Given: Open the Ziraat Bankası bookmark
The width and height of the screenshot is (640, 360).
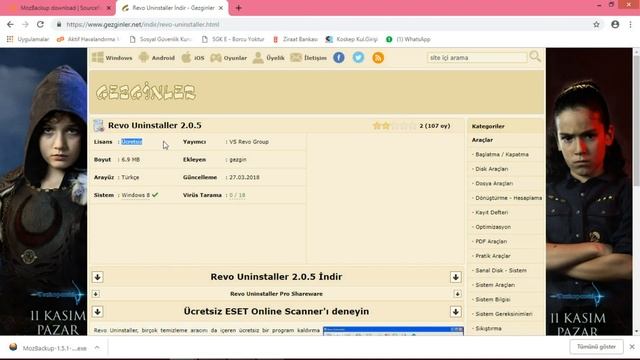Looking at the screenshot, I should (x=295, y=39).
